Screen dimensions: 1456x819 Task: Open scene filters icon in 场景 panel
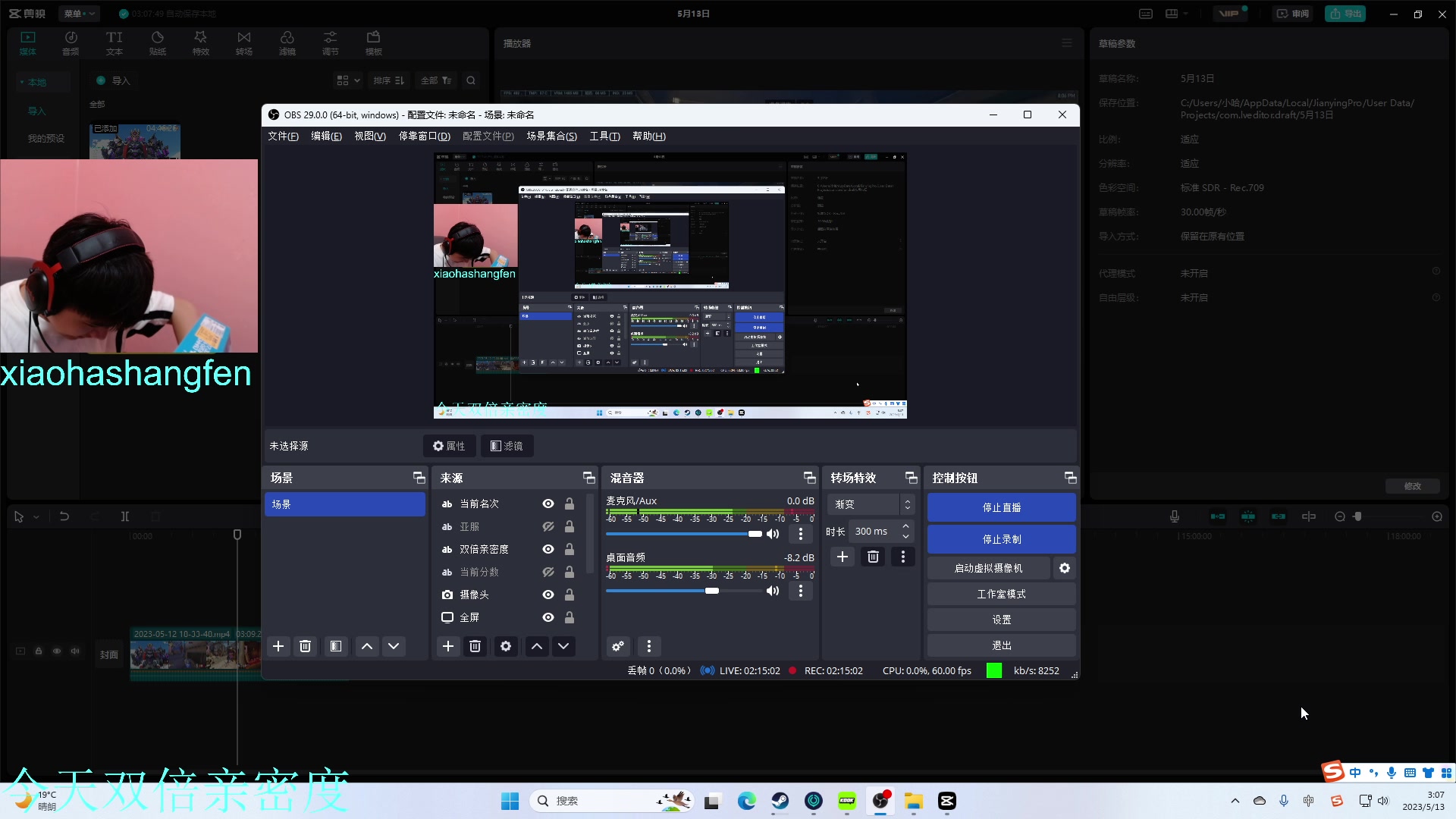tap(336, 646)
